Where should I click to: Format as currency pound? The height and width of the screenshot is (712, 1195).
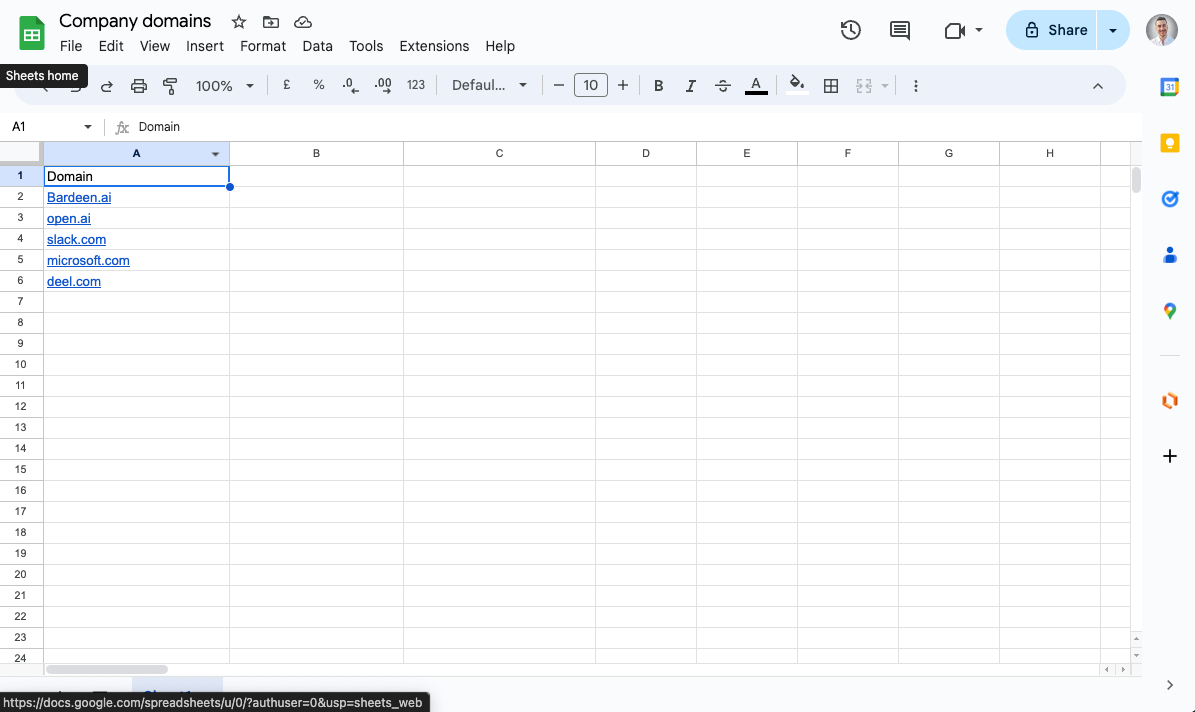pyautogui.click(x=287, y=85)
